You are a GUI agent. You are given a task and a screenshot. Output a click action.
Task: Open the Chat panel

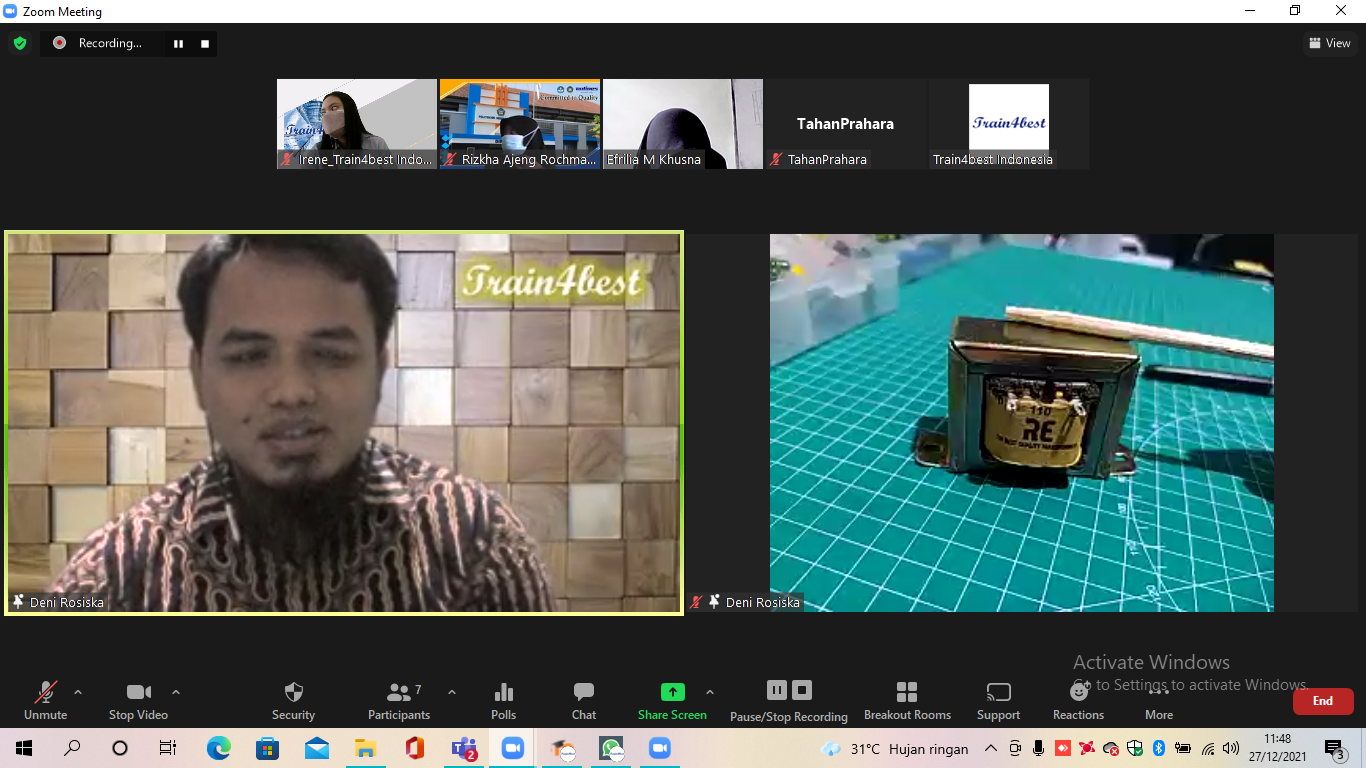coord(584,700)
